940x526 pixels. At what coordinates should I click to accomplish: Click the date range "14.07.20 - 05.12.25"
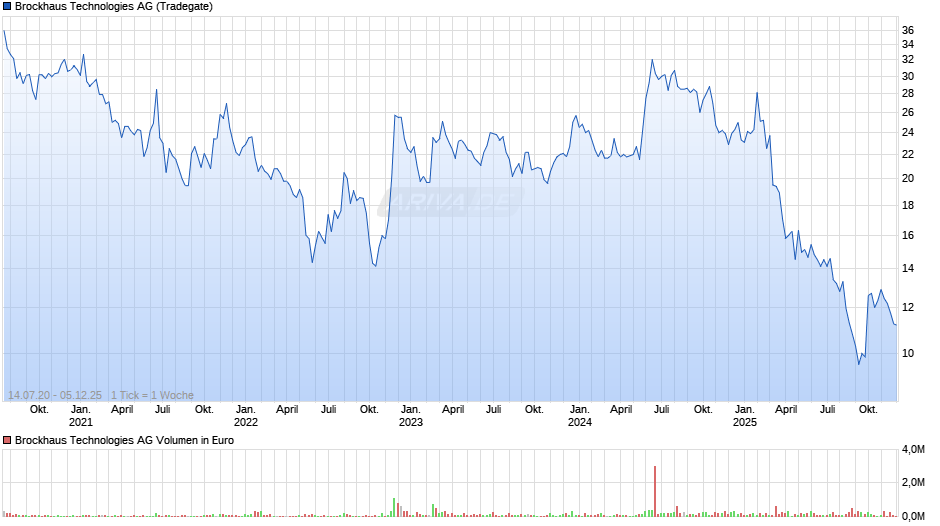click(55, 395)
